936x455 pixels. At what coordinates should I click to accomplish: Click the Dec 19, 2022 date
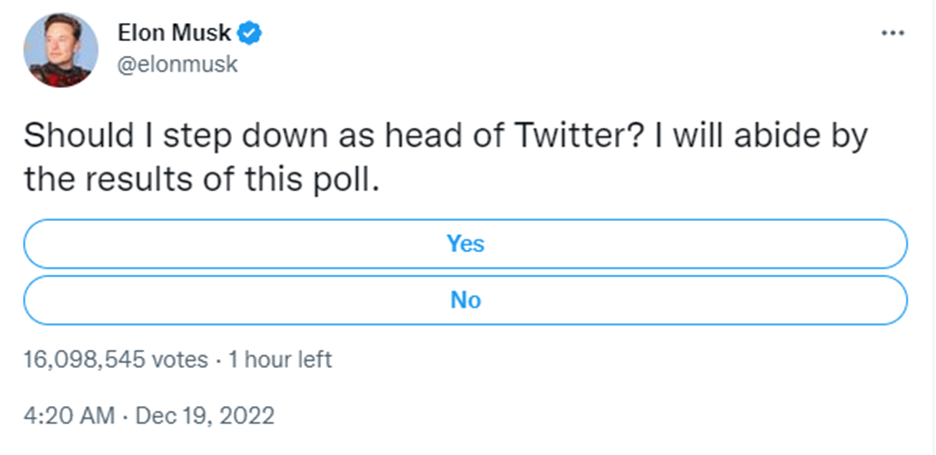tap(209, 412)
